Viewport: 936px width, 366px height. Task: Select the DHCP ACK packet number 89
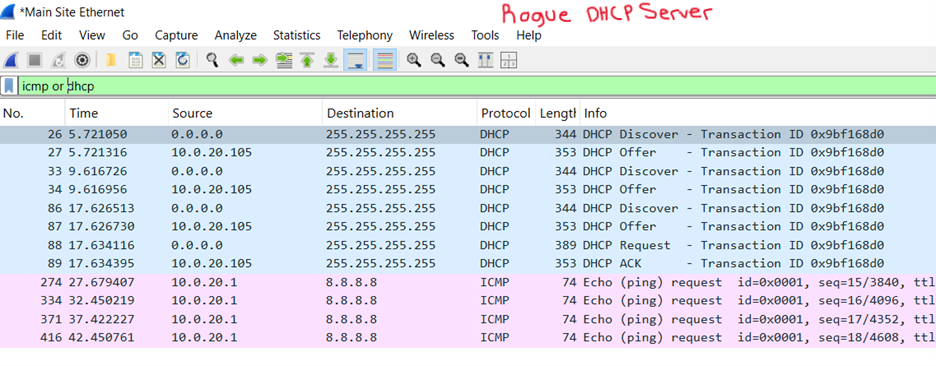coord(468,263)
